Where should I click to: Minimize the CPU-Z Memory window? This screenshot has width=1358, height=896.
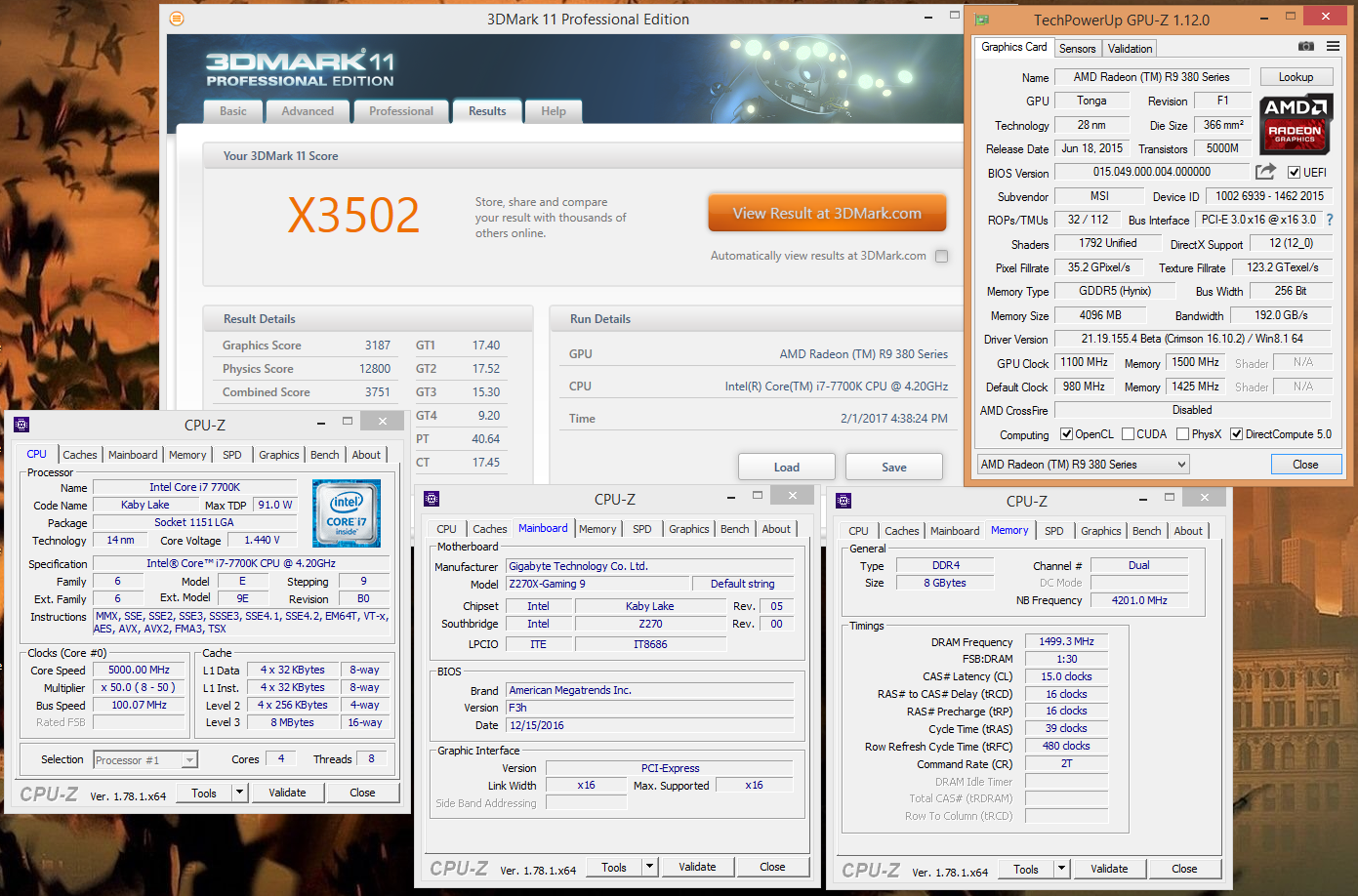(1143, 499)
